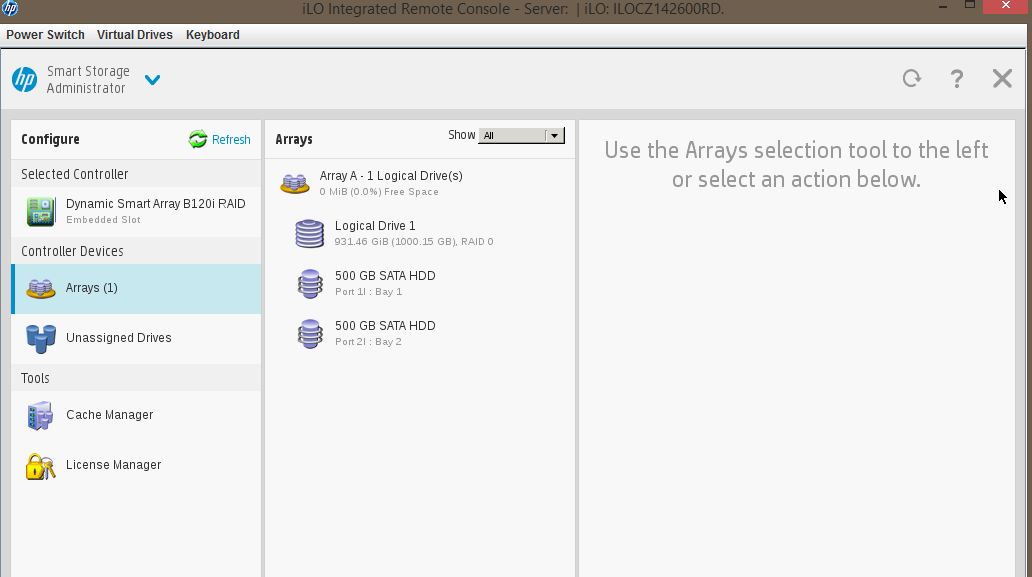Open the Virtual Drives menu

click(135, 35)
